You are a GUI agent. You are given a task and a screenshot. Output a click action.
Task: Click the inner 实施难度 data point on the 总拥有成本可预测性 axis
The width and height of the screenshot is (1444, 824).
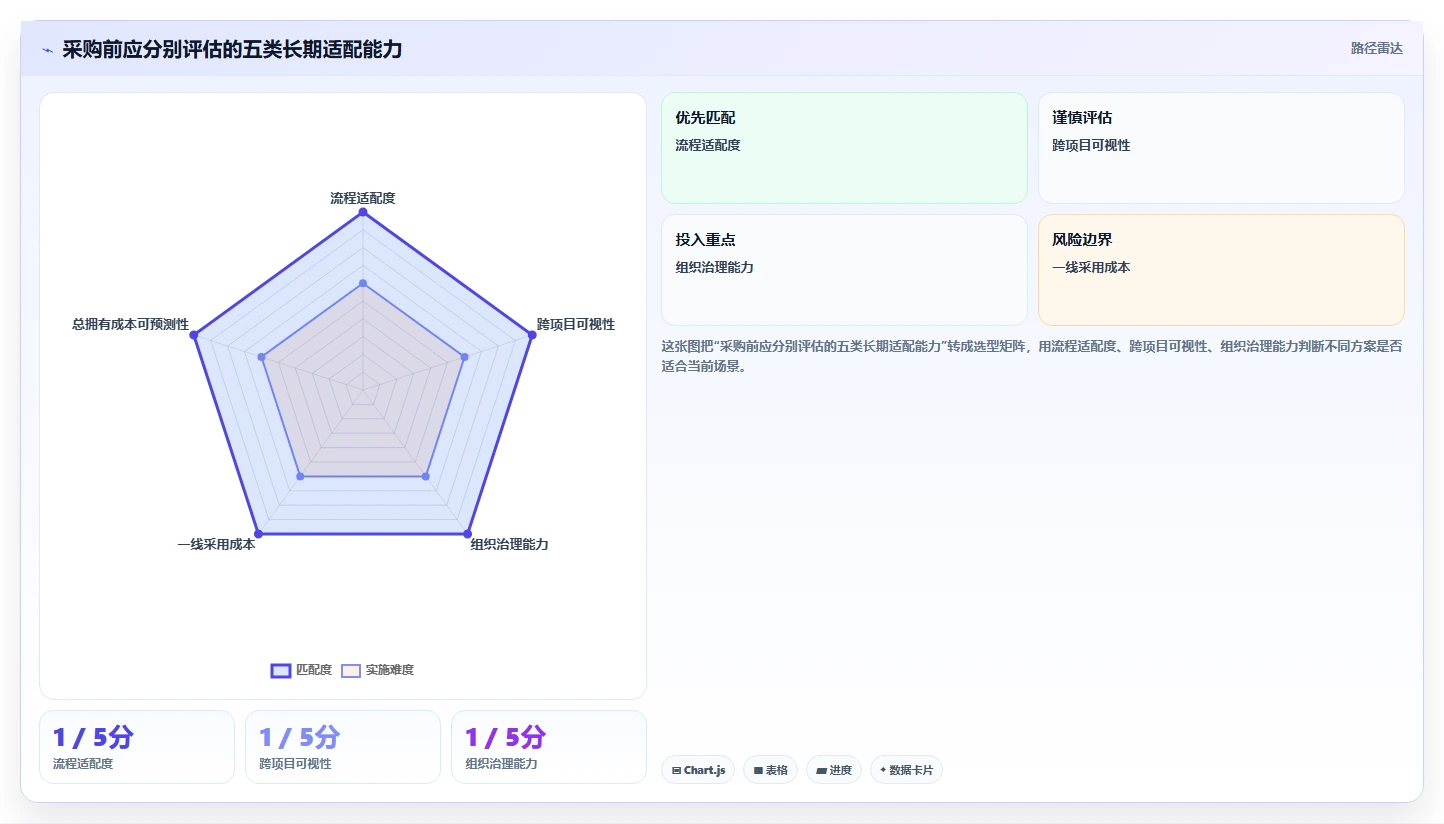pyautogui.click(x=261, y=356)
